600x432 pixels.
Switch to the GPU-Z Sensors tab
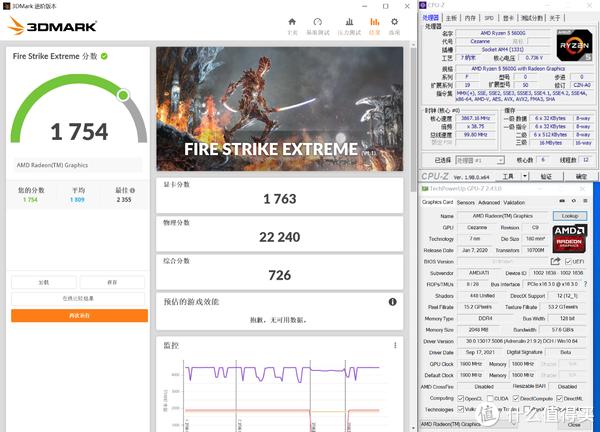point(466,202)
